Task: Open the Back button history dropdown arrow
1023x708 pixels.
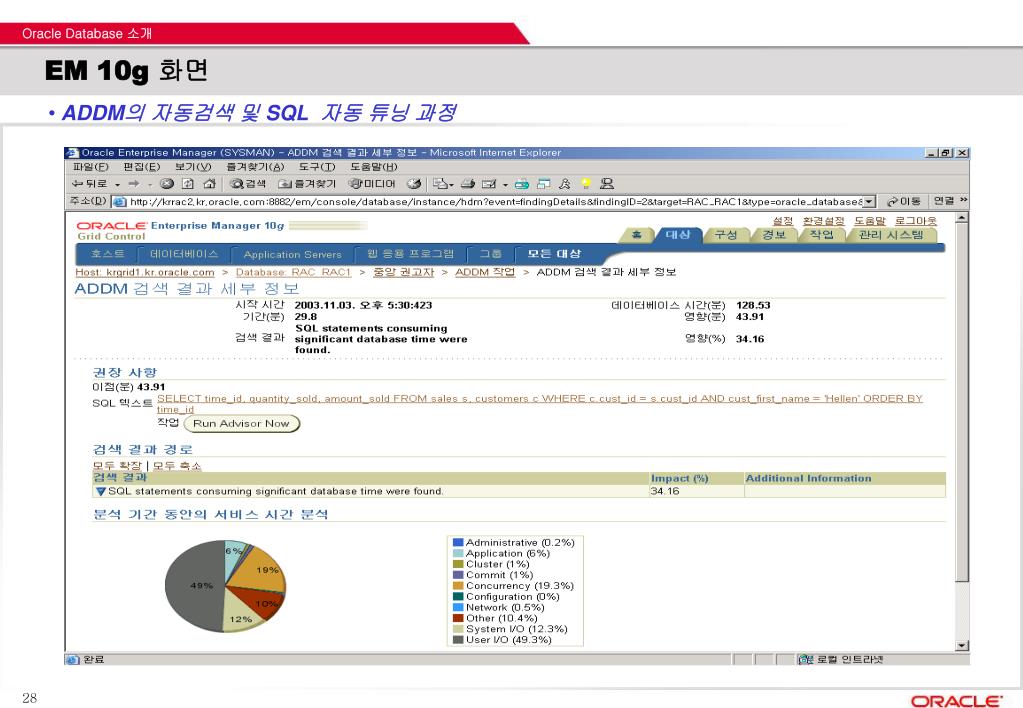Action: click(x=117, y=185)
